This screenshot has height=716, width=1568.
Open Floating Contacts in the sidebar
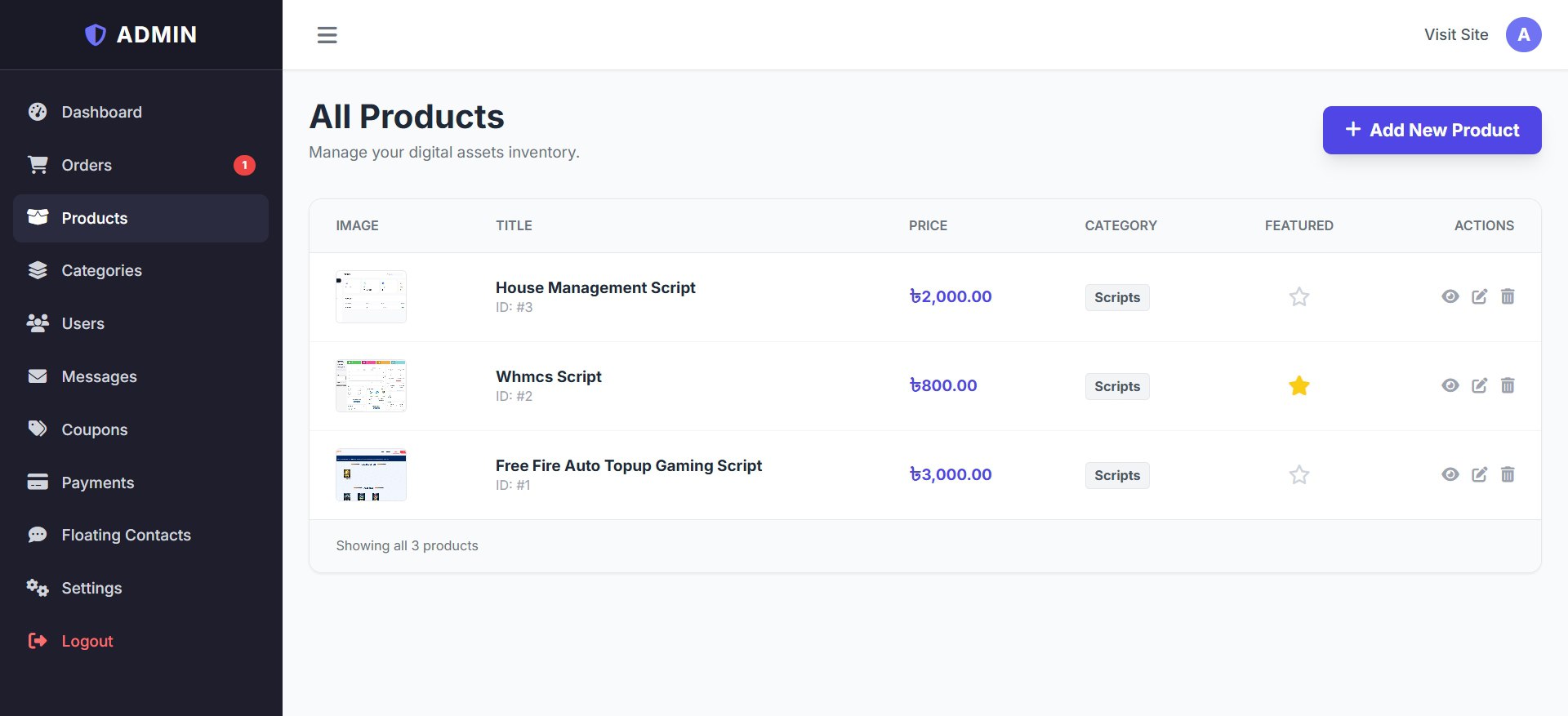coord(126,535)
